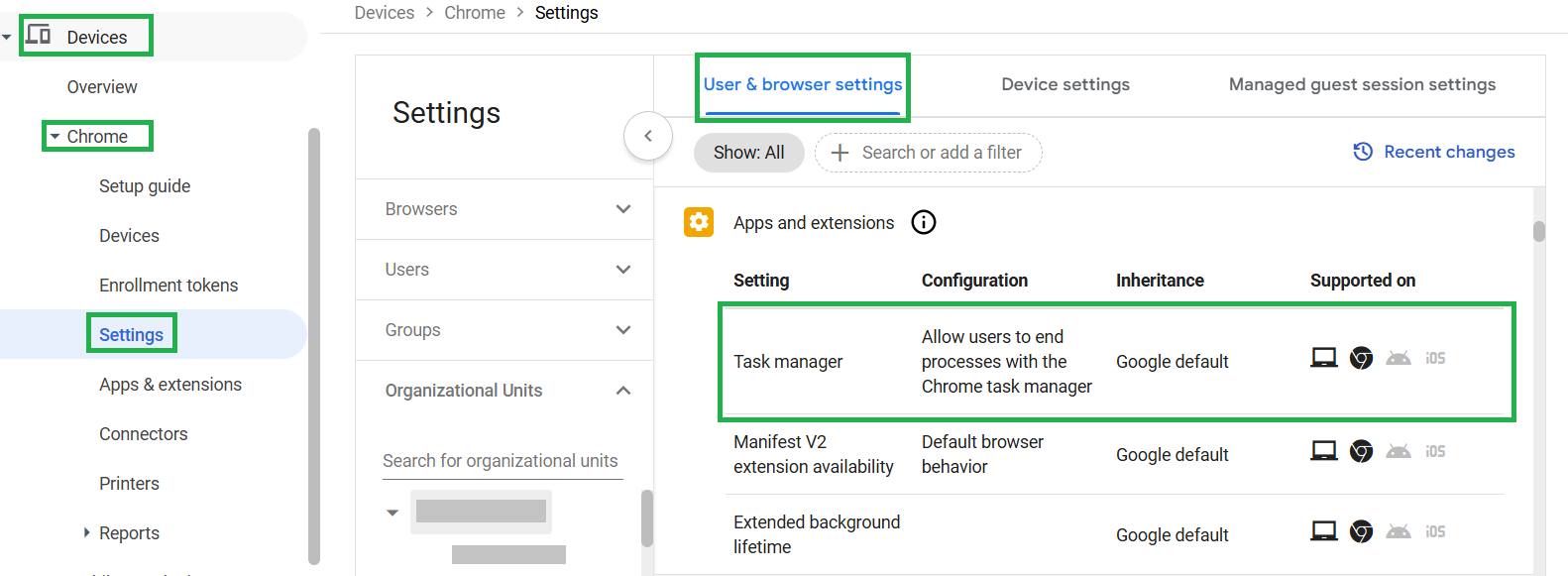Click the Apps and extensions gear icon

point(699,222)
